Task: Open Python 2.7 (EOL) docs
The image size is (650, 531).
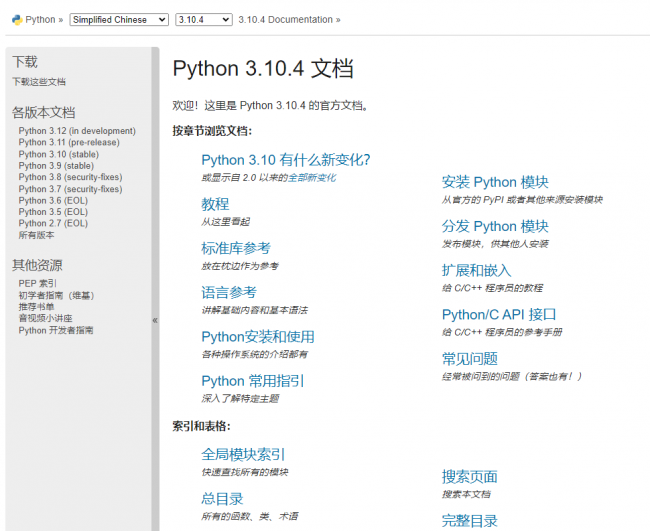Action: pos(53,223)
